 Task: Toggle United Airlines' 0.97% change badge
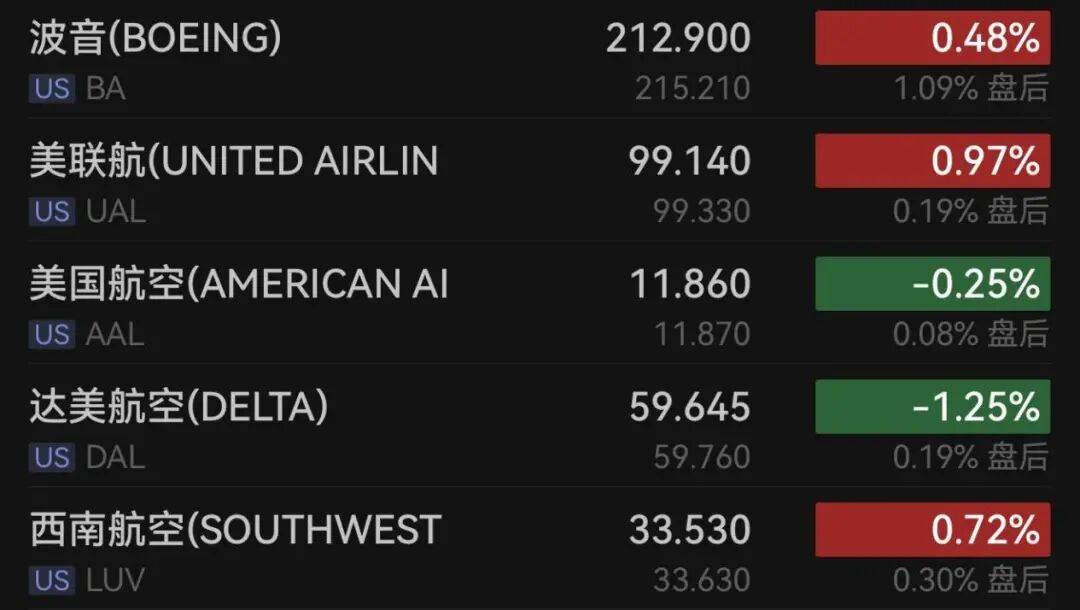click(932, 161)
